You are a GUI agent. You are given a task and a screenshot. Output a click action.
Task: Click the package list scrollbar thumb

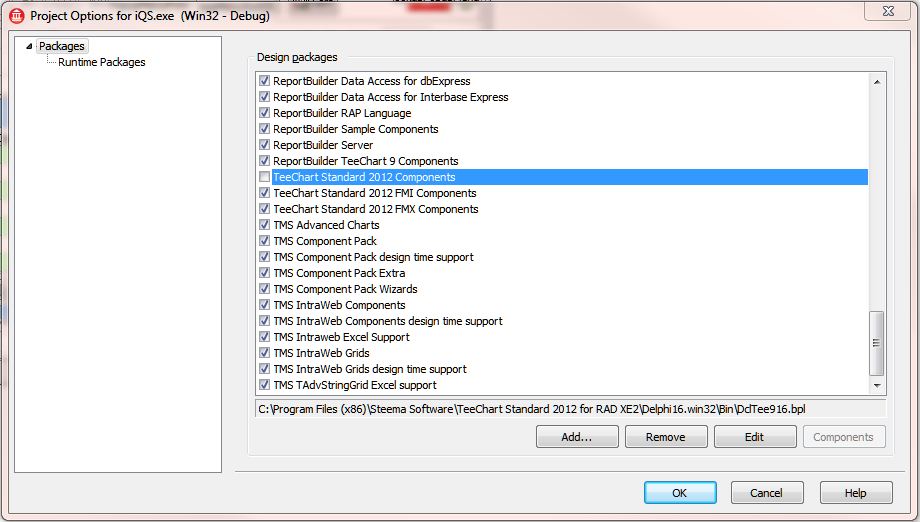coord(877,343)
